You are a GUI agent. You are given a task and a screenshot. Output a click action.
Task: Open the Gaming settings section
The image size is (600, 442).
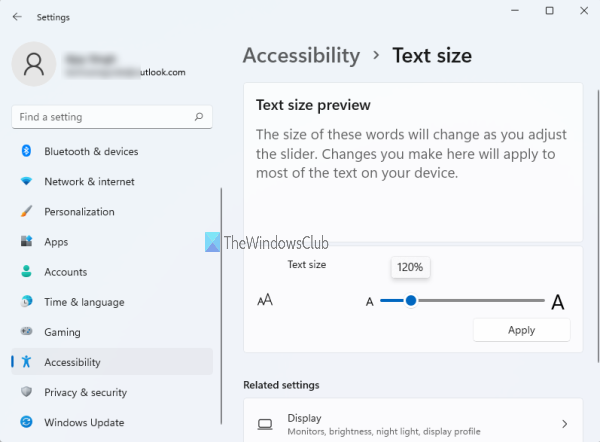[x=62, y=332]
